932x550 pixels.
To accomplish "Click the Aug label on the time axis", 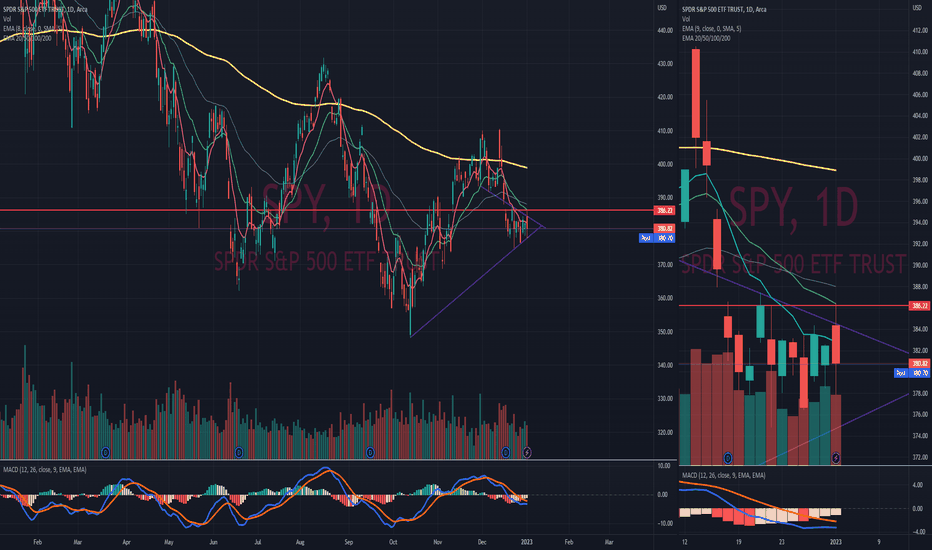I will point(300,542).
